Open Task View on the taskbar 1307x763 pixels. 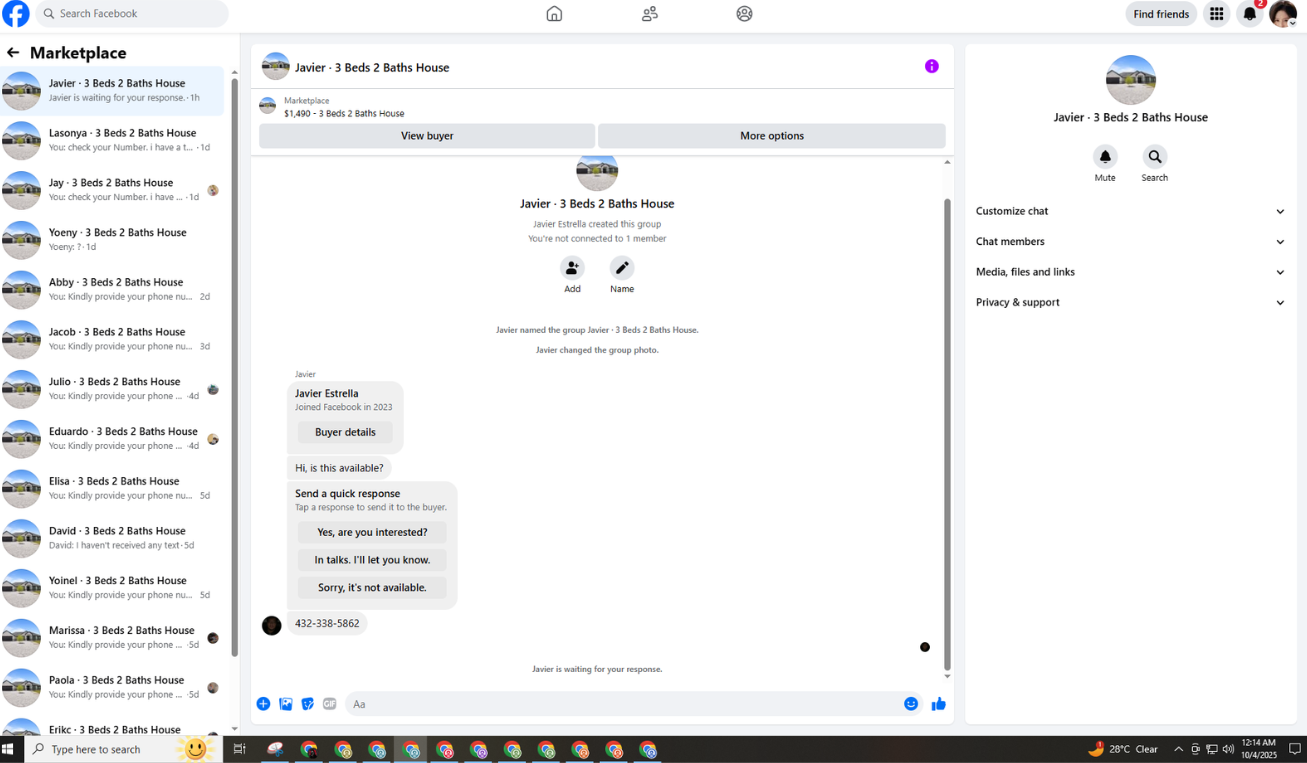click(239, 749)
